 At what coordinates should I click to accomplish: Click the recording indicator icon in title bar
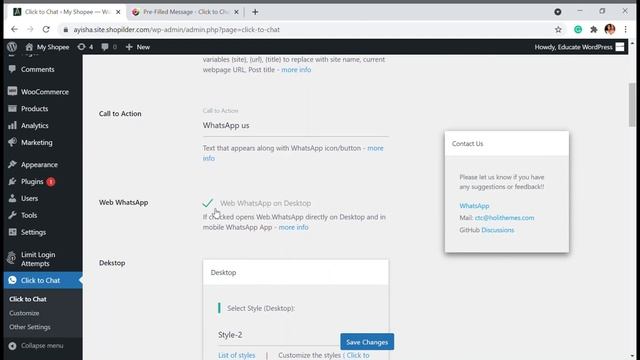(x=558, y=12)
